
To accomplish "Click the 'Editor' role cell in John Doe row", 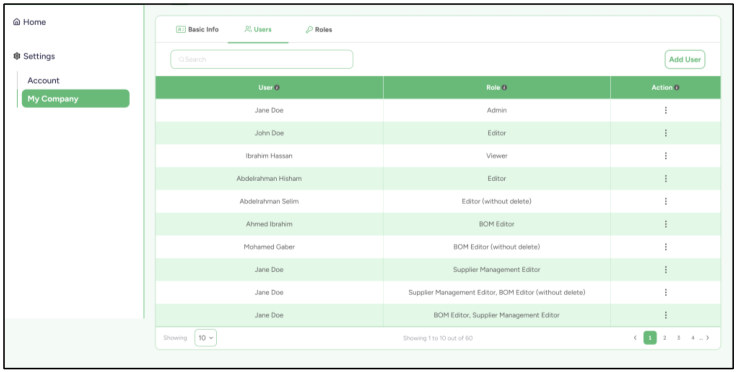I will [x=497, y=133].
